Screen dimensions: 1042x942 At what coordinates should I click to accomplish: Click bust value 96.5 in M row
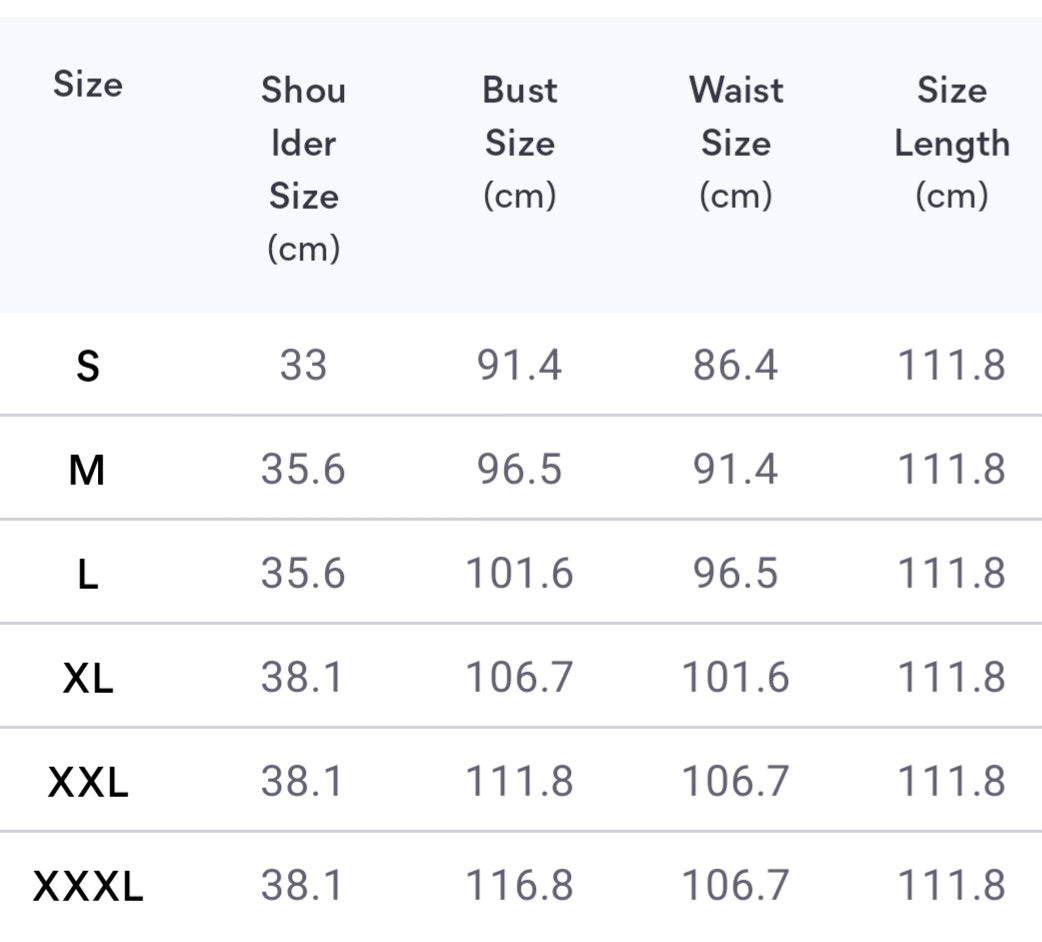pyautogui.click(x=519, y=470)
